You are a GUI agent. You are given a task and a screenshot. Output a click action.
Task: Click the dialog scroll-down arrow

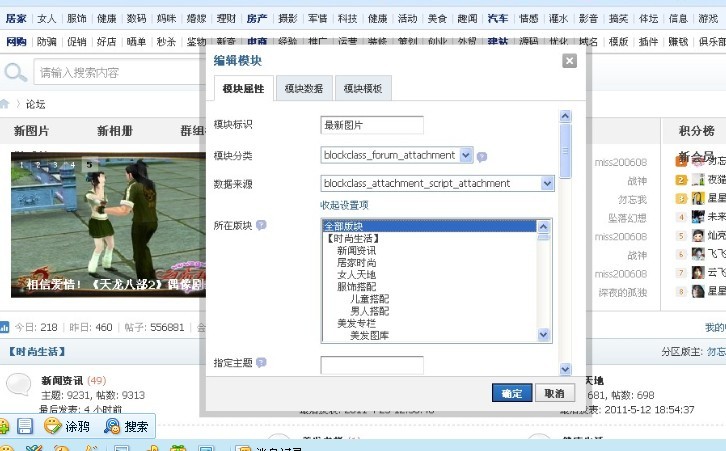565,369
